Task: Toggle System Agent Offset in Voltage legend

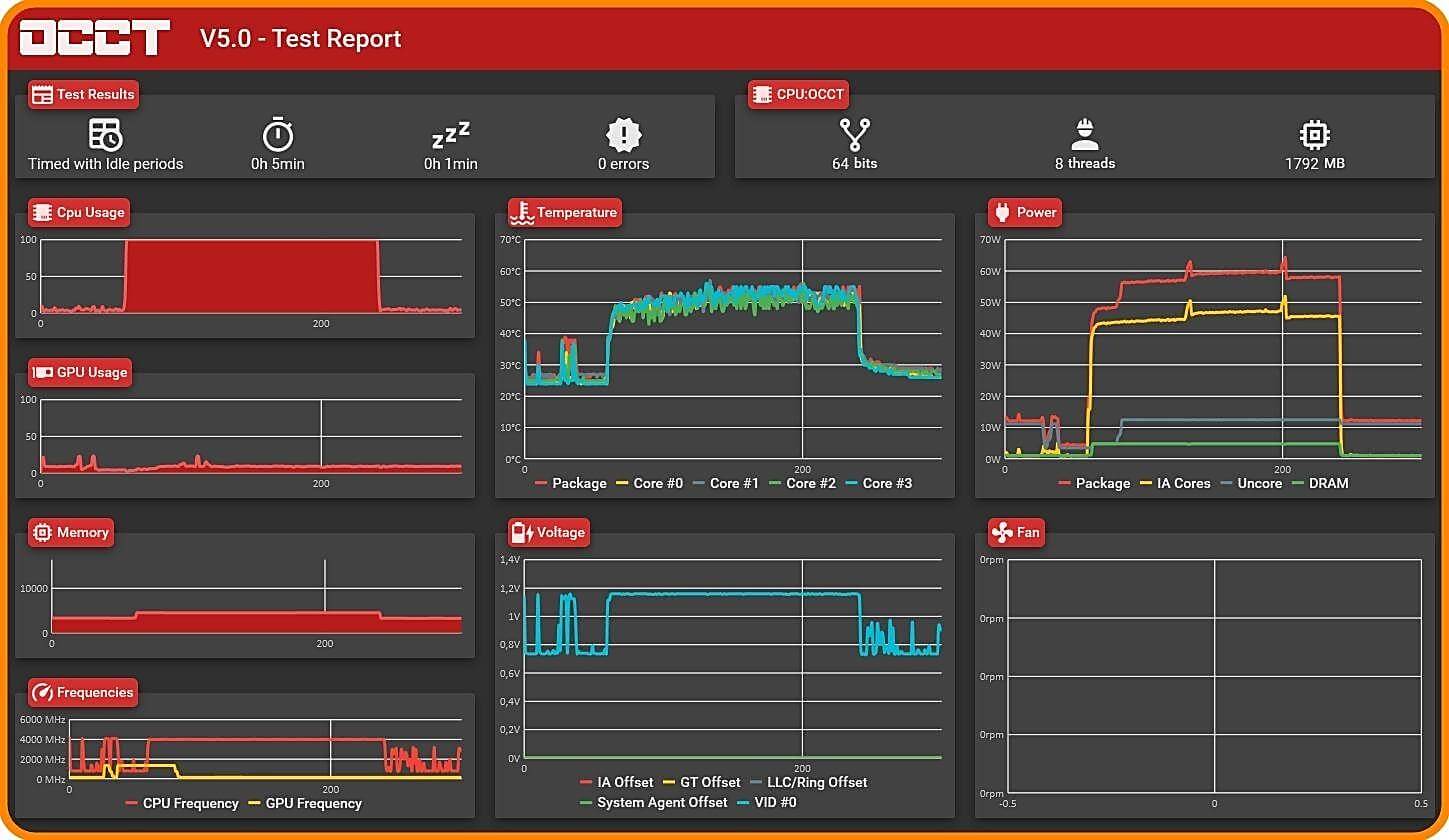Action: pos(653,802)
